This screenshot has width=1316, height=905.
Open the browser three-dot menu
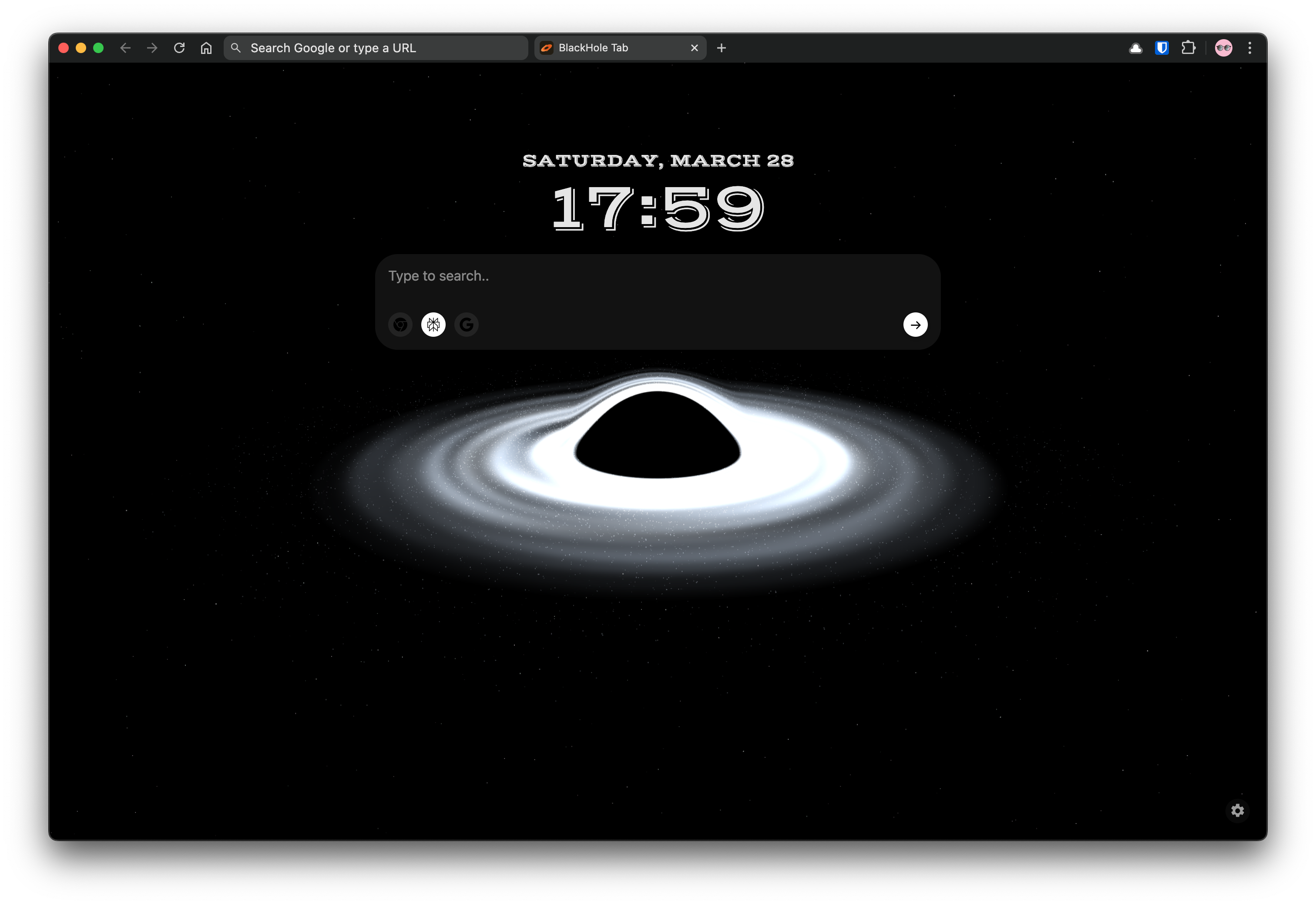coord(1250,48)
